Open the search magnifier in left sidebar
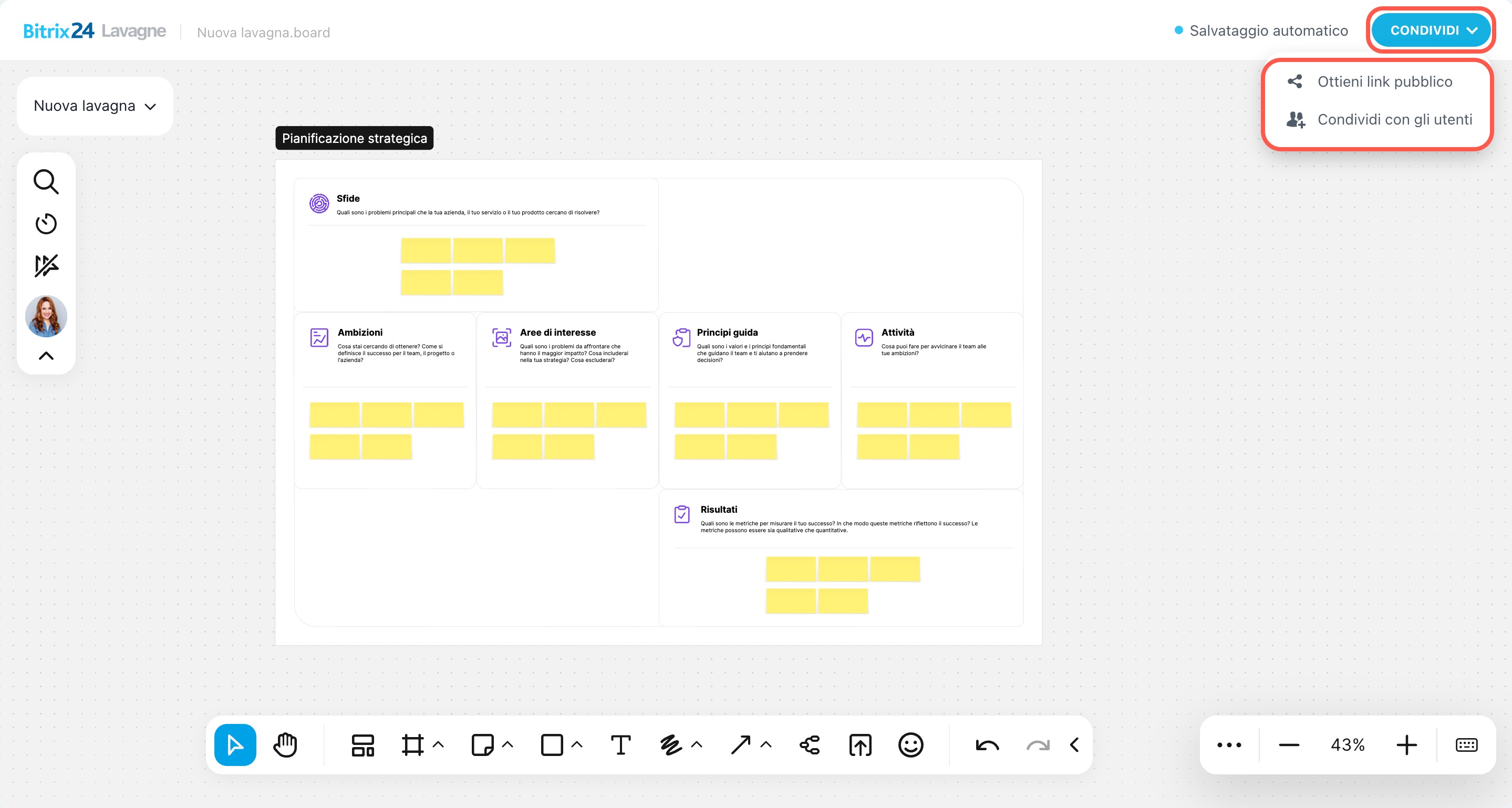 [46, 182]
